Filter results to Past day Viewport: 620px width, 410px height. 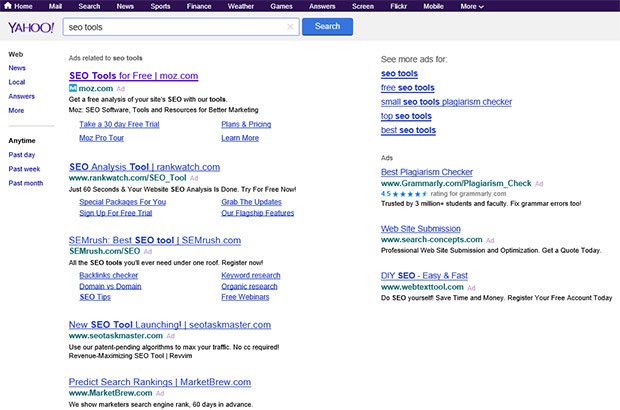tap(22, 155)
